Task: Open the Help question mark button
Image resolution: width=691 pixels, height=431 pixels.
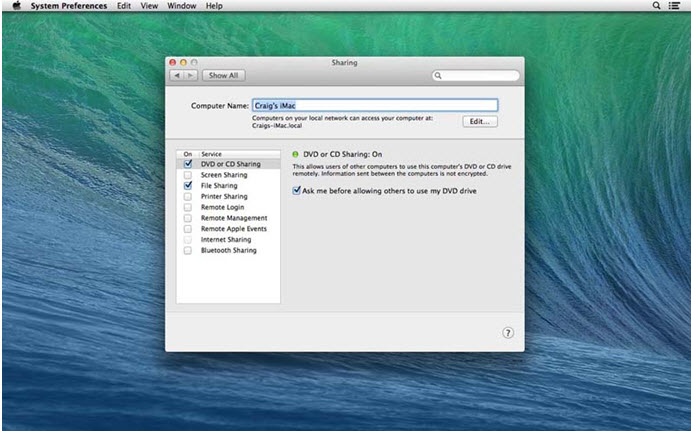Action: click(507, 333)
